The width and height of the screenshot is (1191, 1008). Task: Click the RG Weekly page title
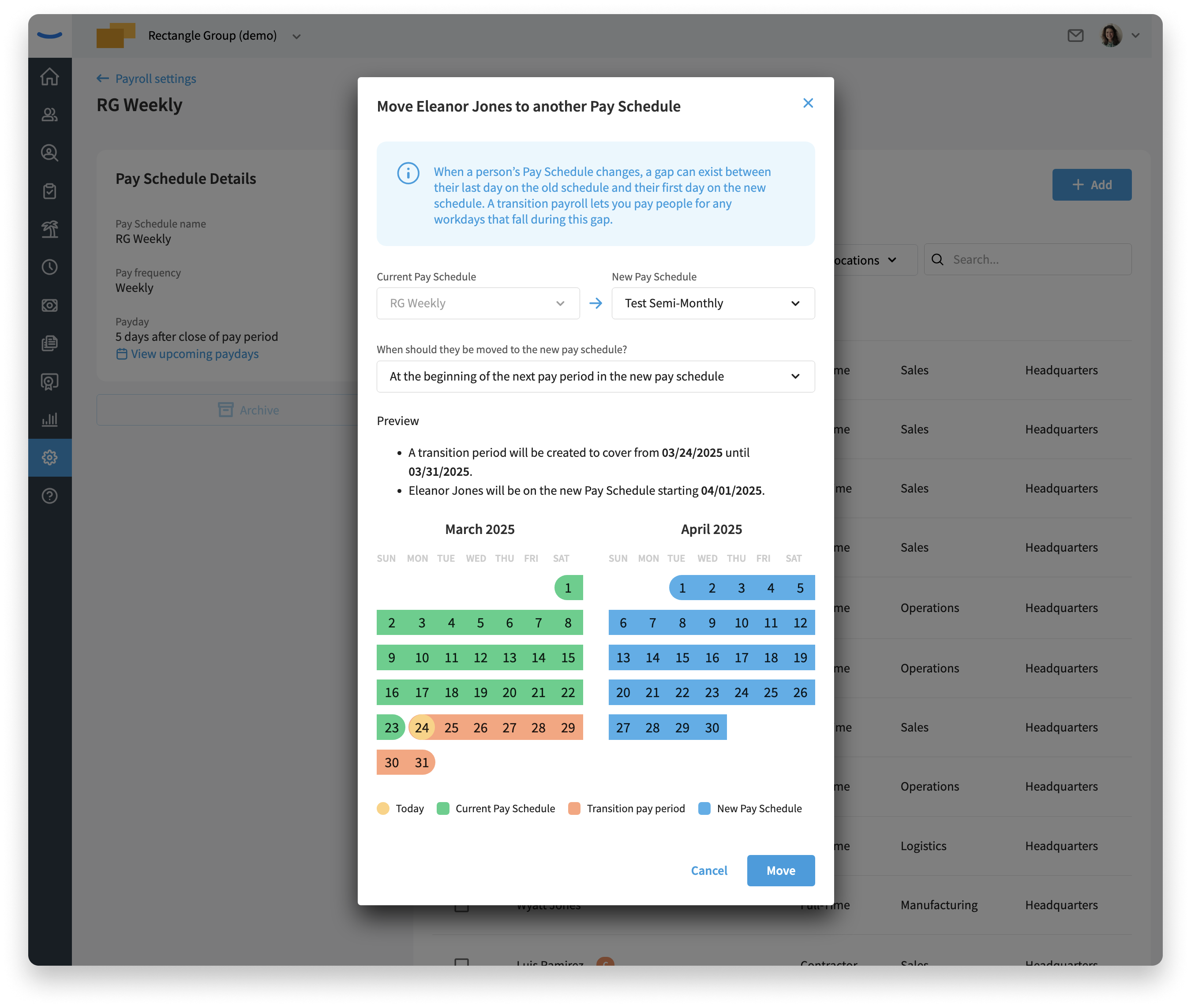click(139, 105)
